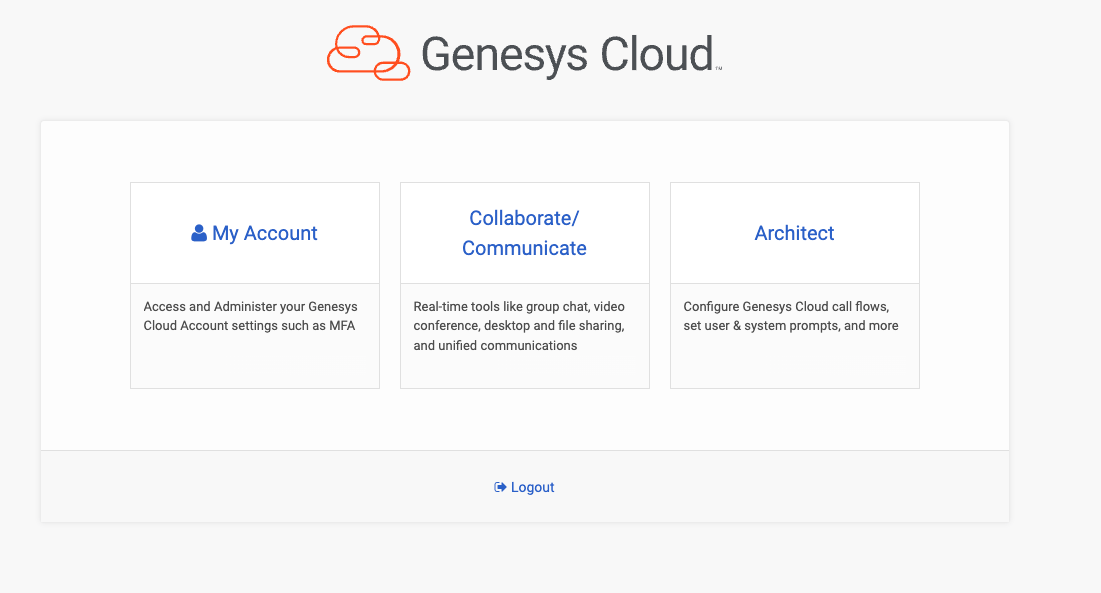Open the Architect link
This screenshot has height=593, width=1101.
pyautogui.click(x=794, y=233)
